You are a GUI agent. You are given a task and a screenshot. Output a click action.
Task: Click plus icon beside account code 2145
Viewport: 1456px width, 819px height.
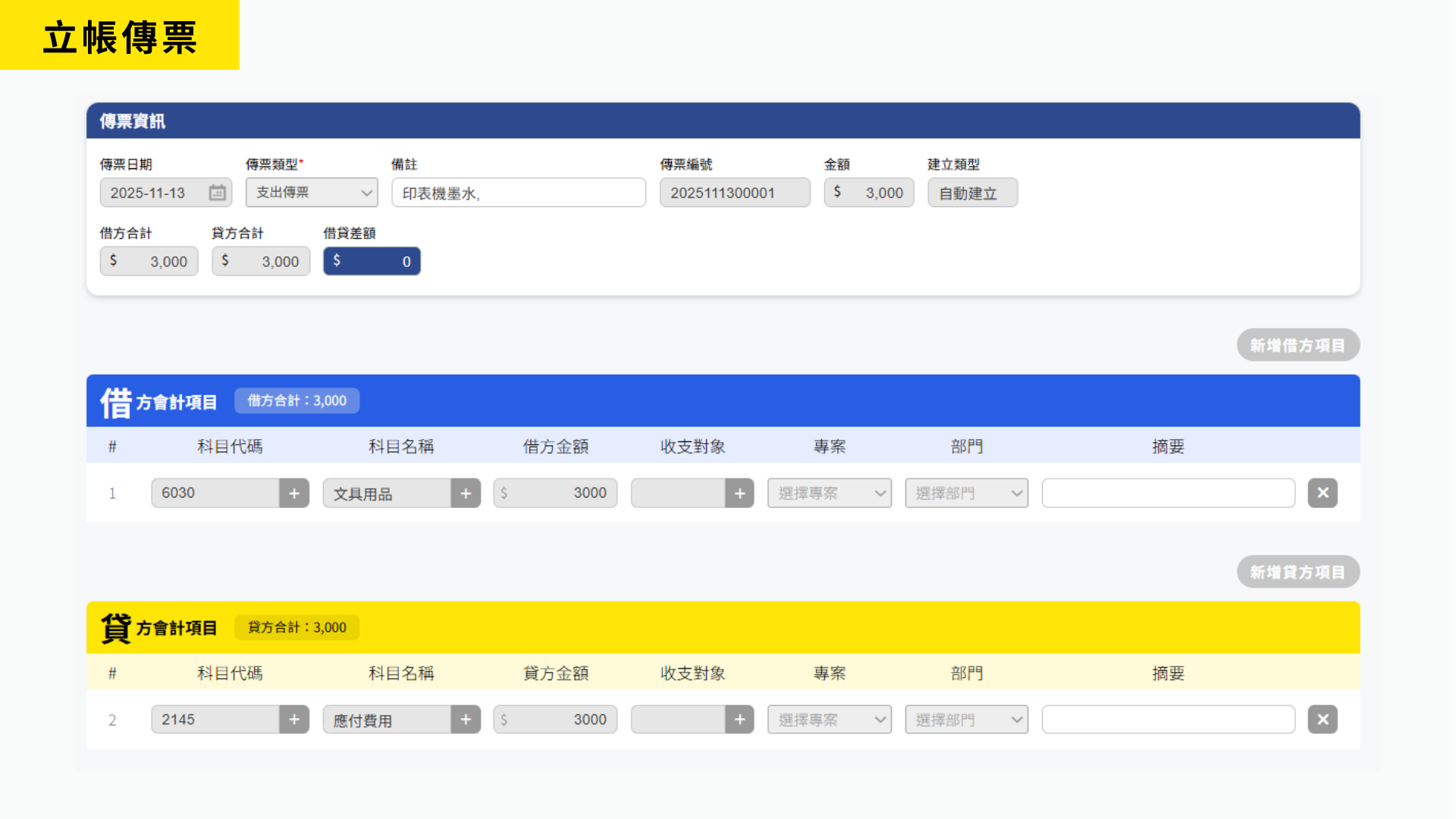click(x=294, y=720)
